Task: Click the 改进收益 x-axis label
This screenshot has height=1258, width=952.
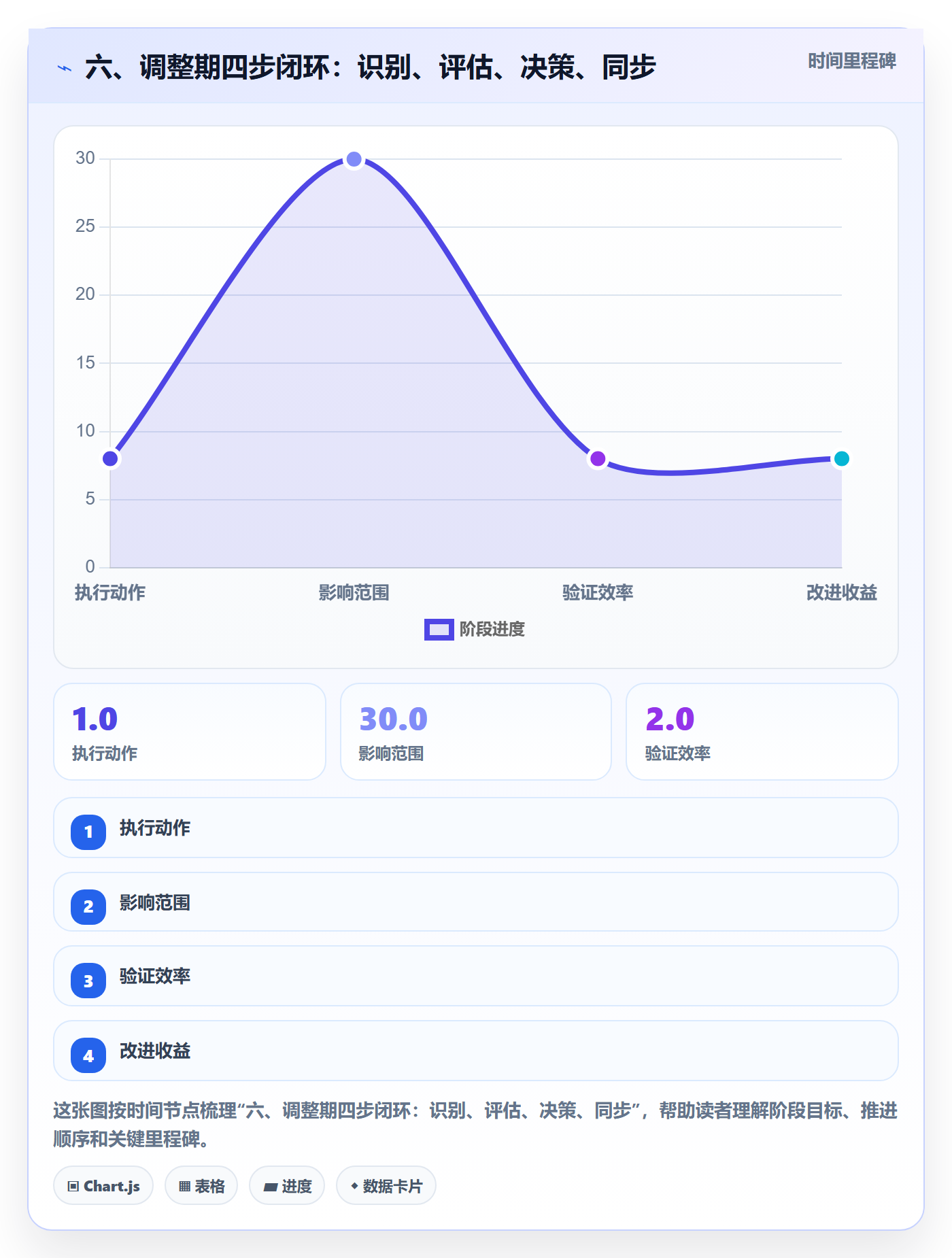Action: click(x=841, y=593)
